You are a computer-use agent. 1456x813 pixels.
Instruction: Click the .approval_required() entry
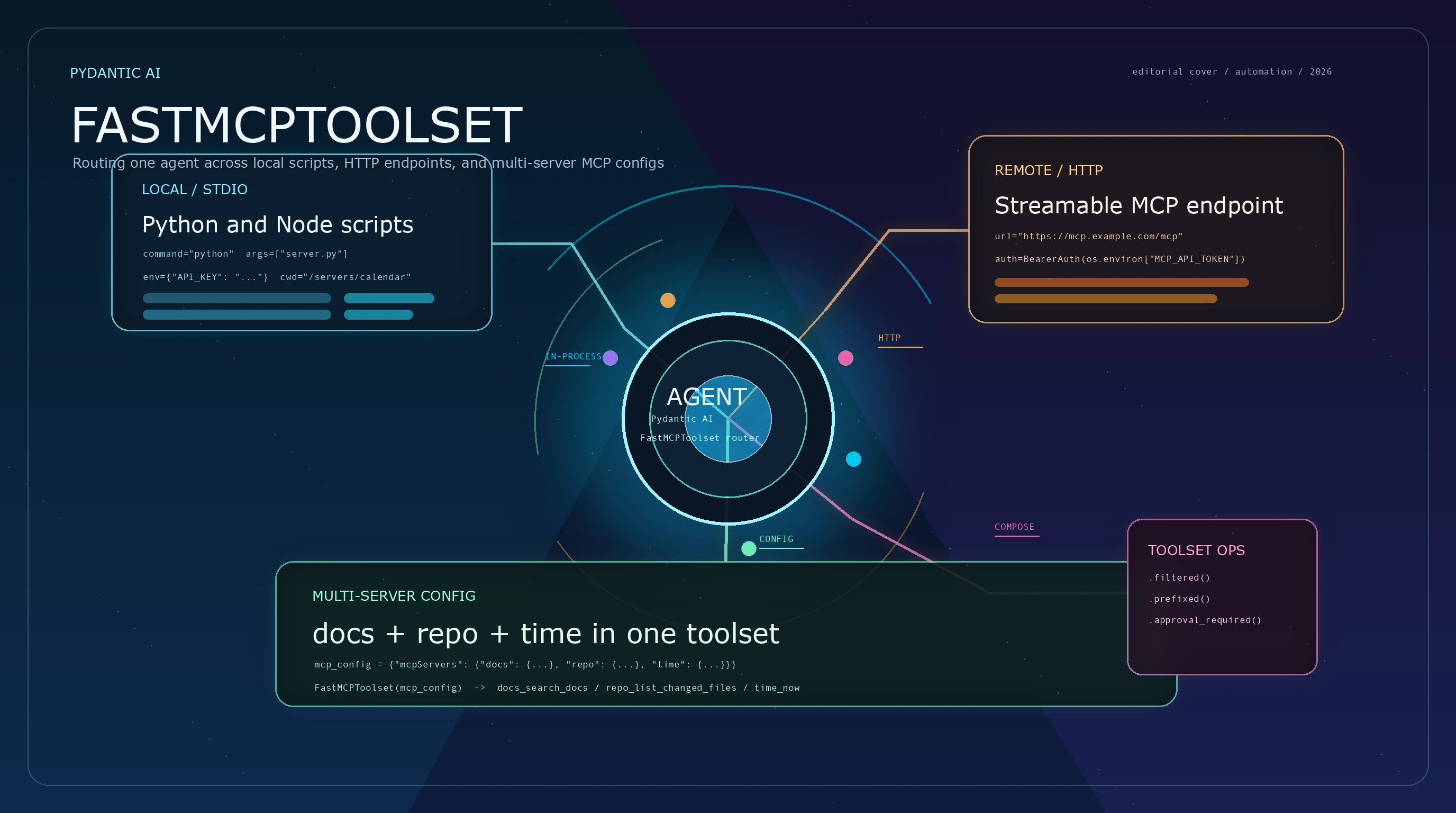click(x=1205, y=620)
